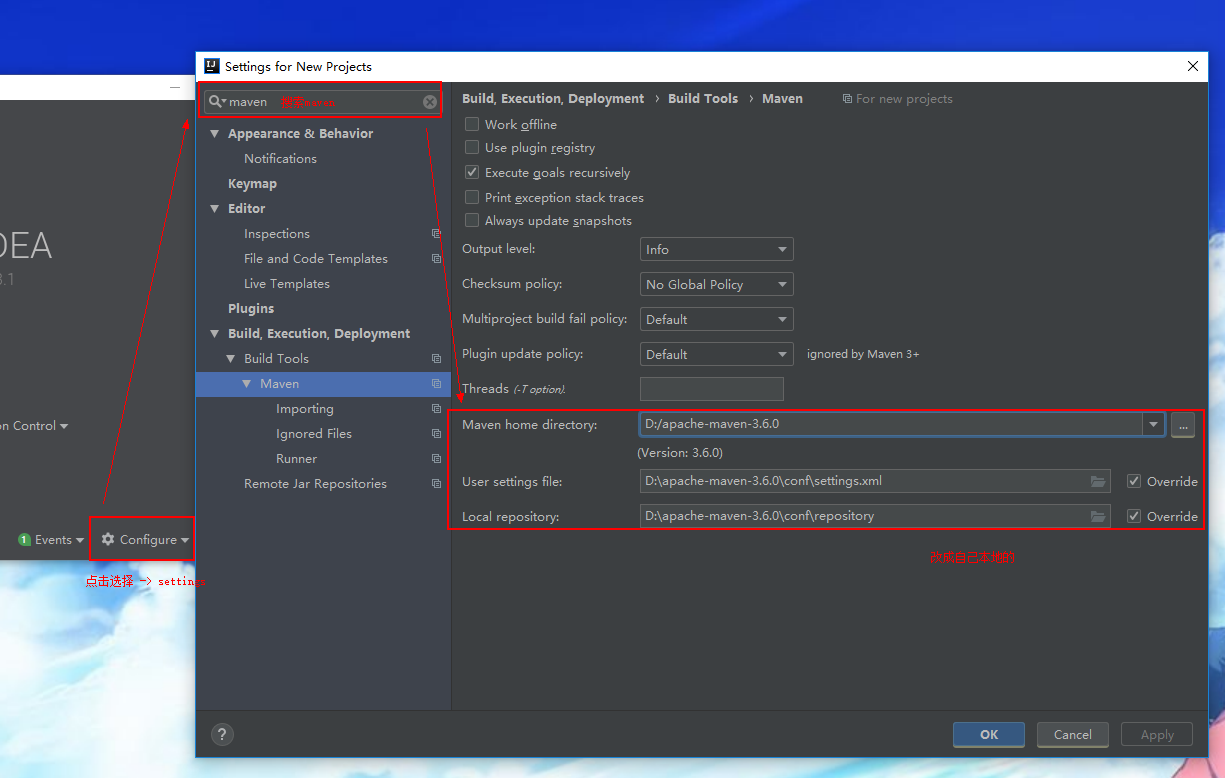This screenshot has width=1225, height=778.
Task: Click the IntelliJ logo in Settings title bar
Action: coord(212,66)
